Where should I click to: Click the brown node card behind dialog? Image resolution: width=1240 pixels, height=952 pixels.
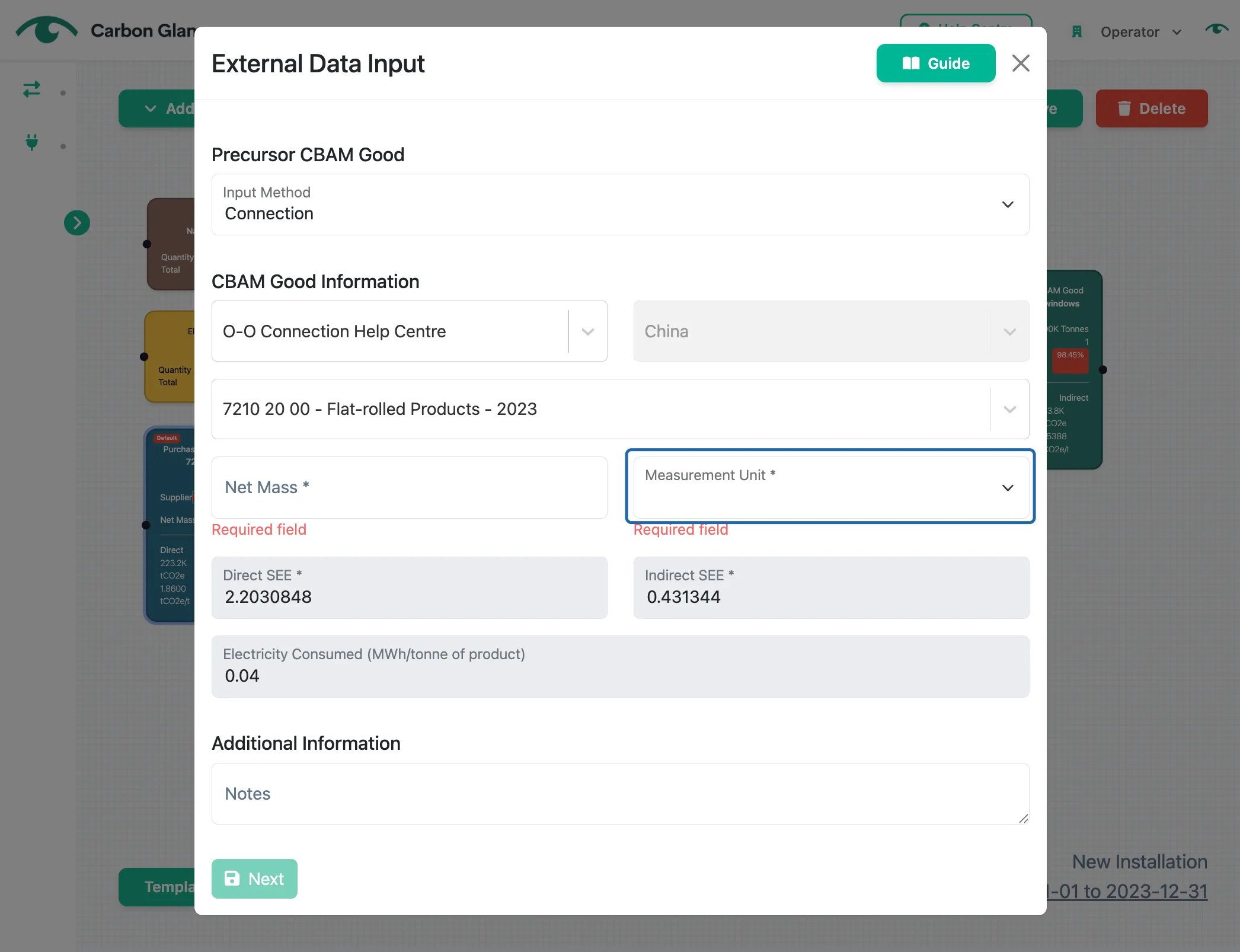tap(171, 244)
